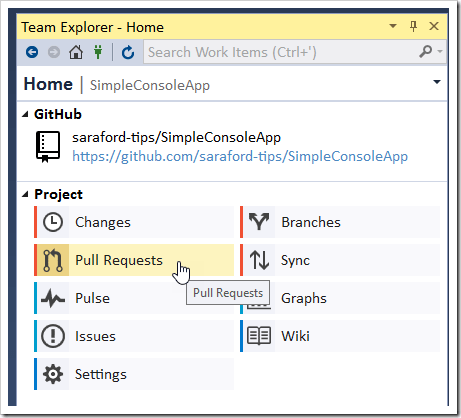The width and height of the screenshot is (461, 418).
Task: Close the Team Explorer panel
Action: 434,26
